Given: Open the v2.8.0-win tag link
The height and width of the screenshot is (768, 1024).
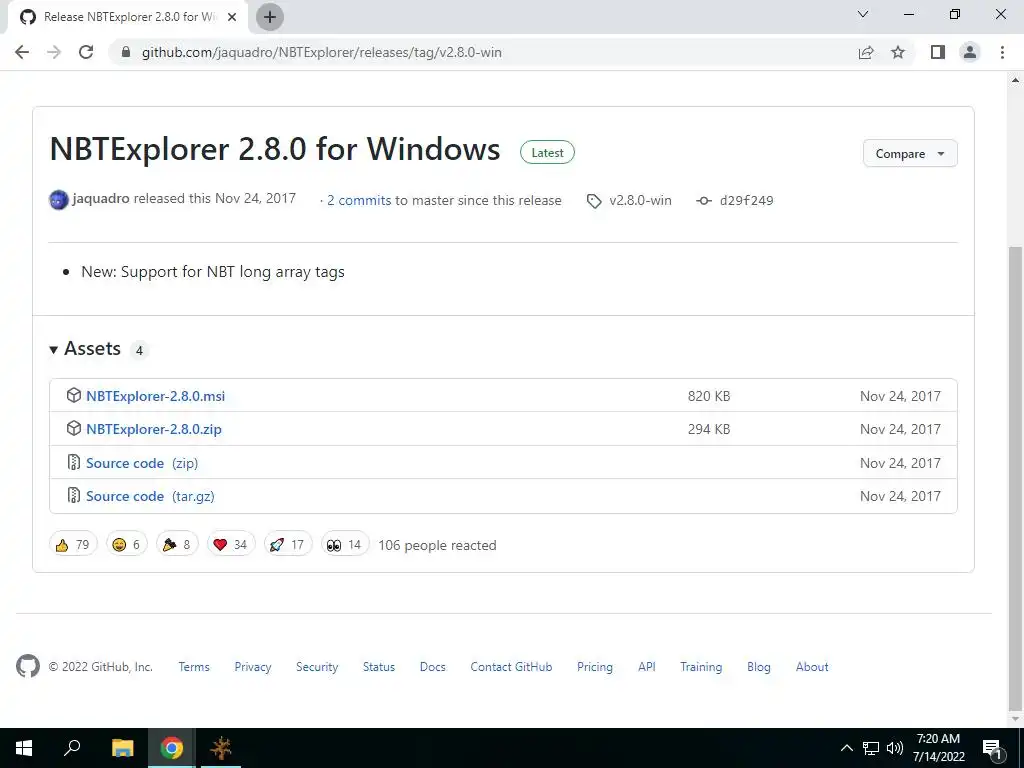Looking at the screenshot, I should (x=640, y=200).
